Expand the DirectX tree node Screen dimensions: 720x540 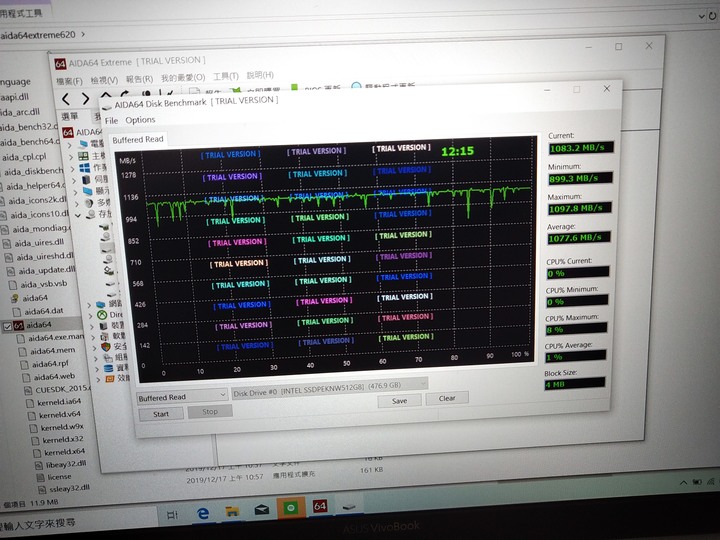click(90, 316)
